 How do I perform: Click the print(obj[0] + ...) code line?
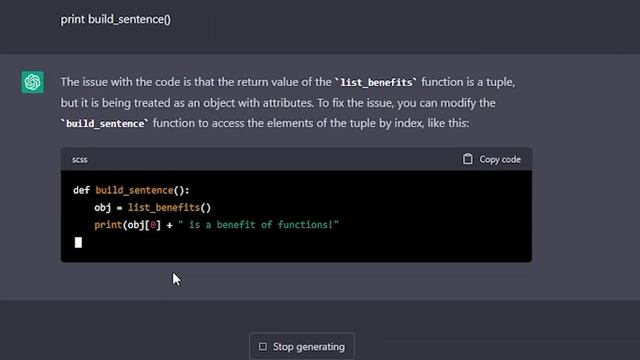(216, 224)
